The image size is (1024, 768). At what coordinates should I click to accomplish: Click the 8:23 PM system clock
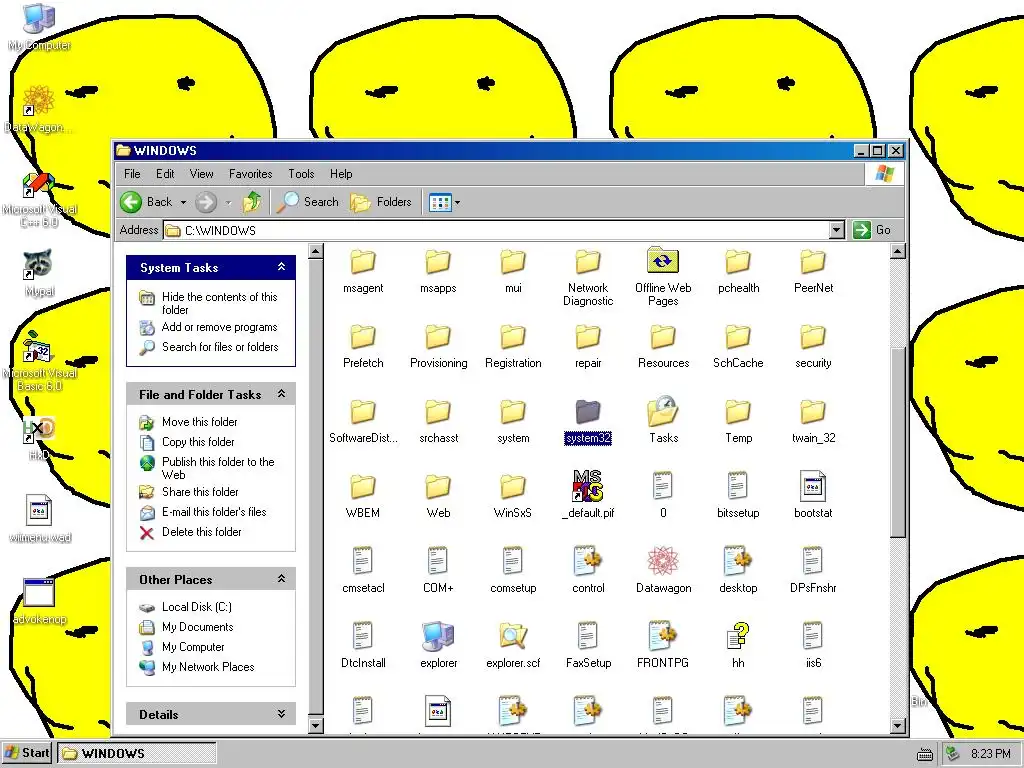(990, 754)
